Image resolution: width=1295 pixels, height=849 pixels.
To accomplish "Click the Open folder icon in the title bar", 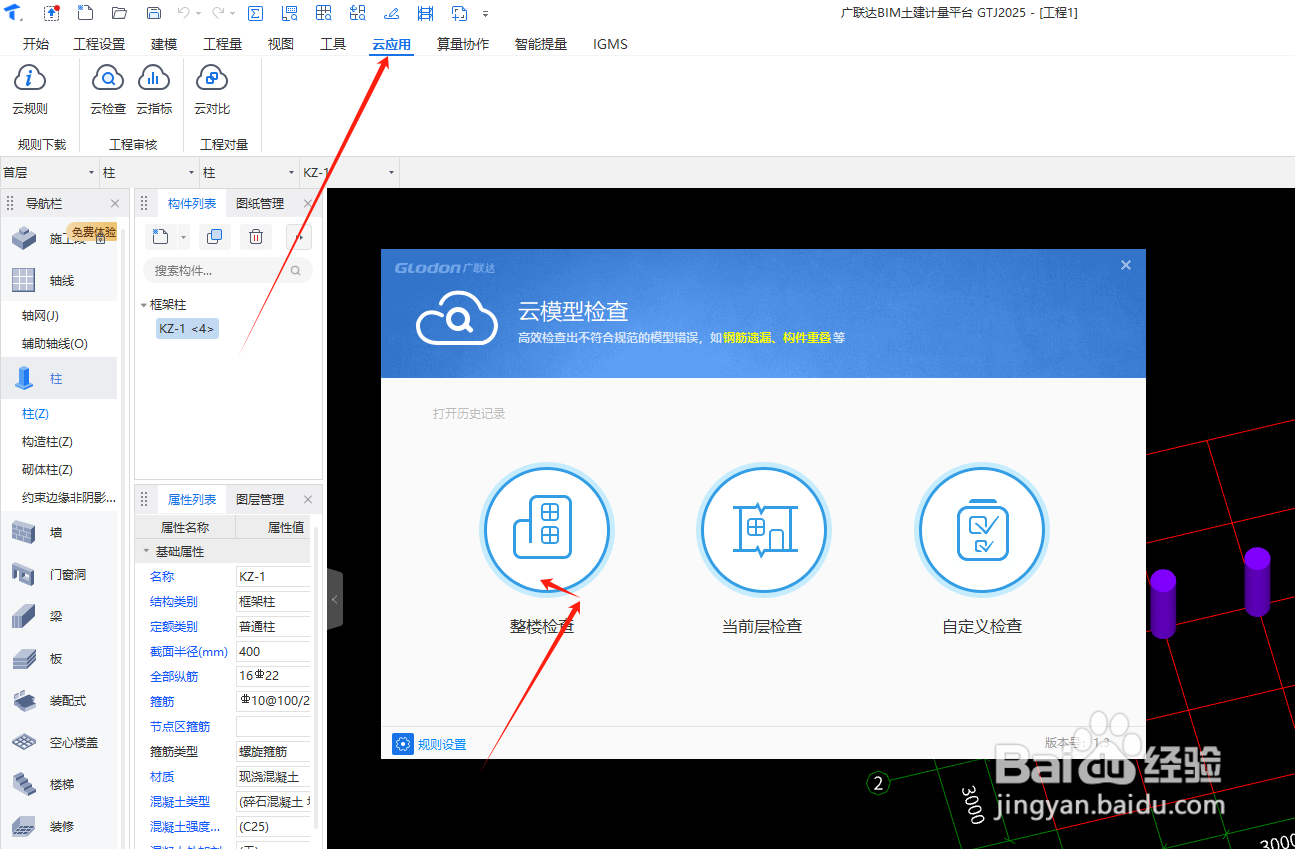I will click(x=119, y=13).
